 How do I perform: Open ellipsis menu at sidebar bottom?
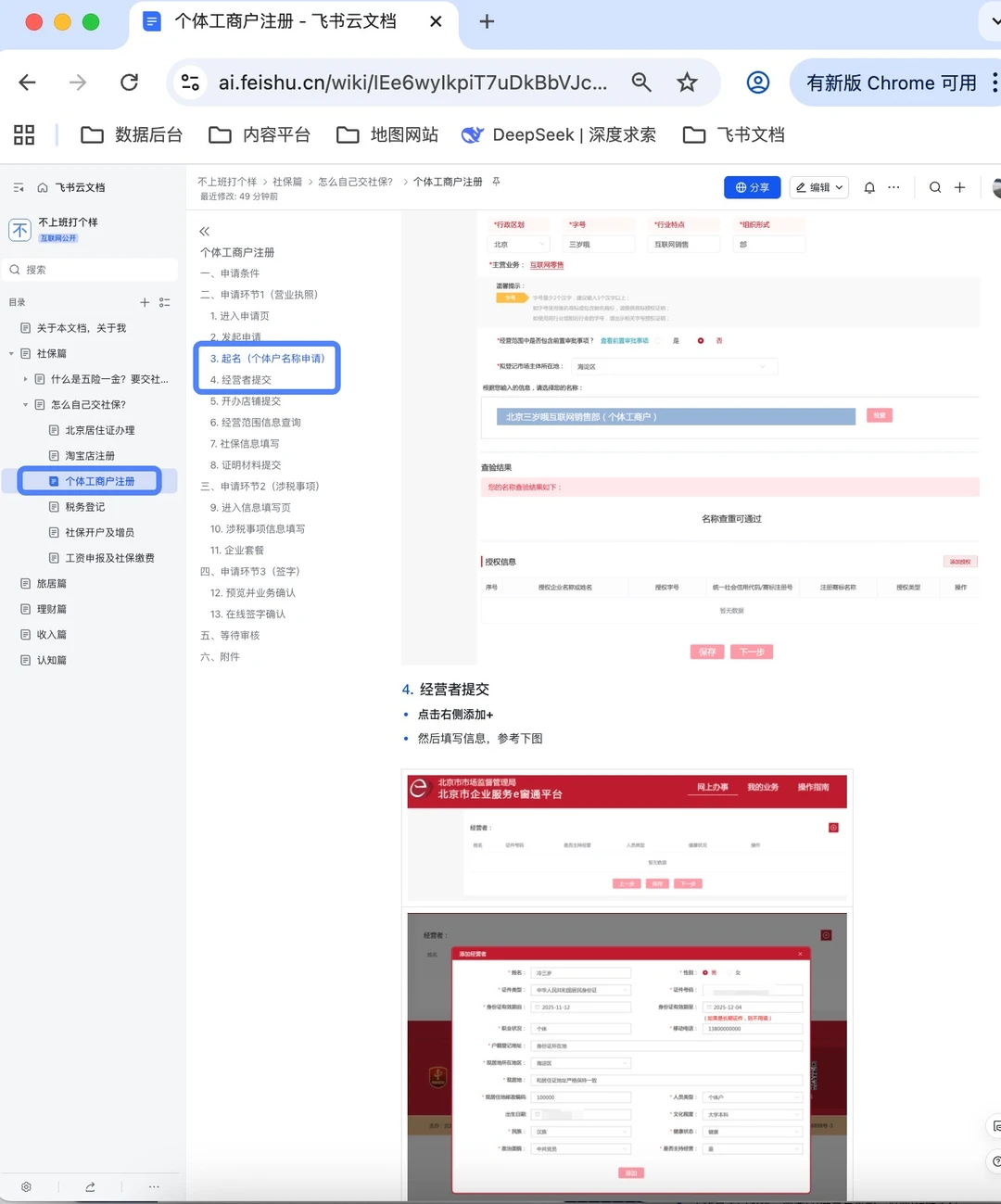click(x=154, y=1186)
